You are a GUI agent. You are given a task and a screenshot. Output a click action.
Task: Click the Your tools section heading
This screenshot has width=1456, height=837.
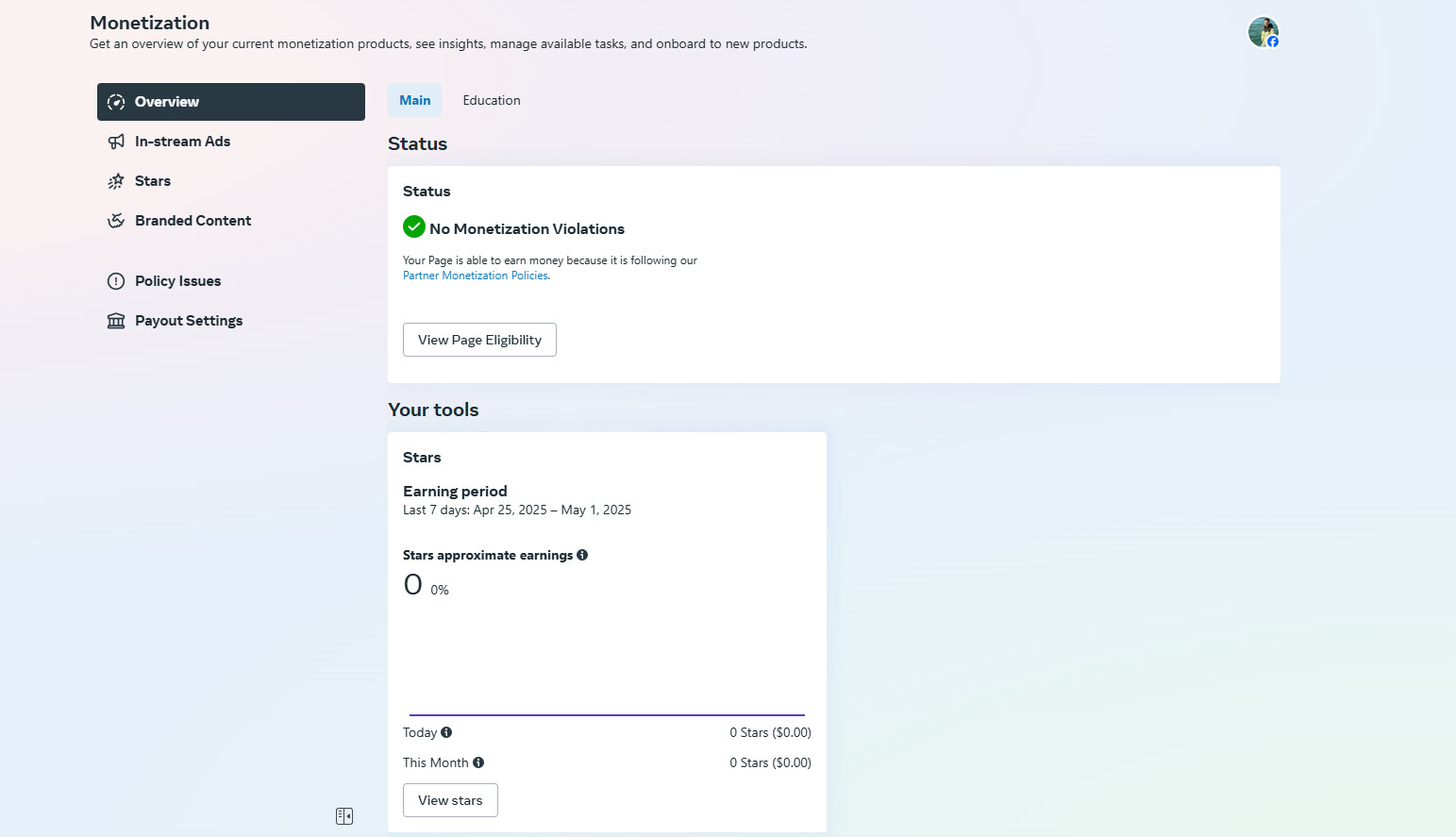click(433, 410)
